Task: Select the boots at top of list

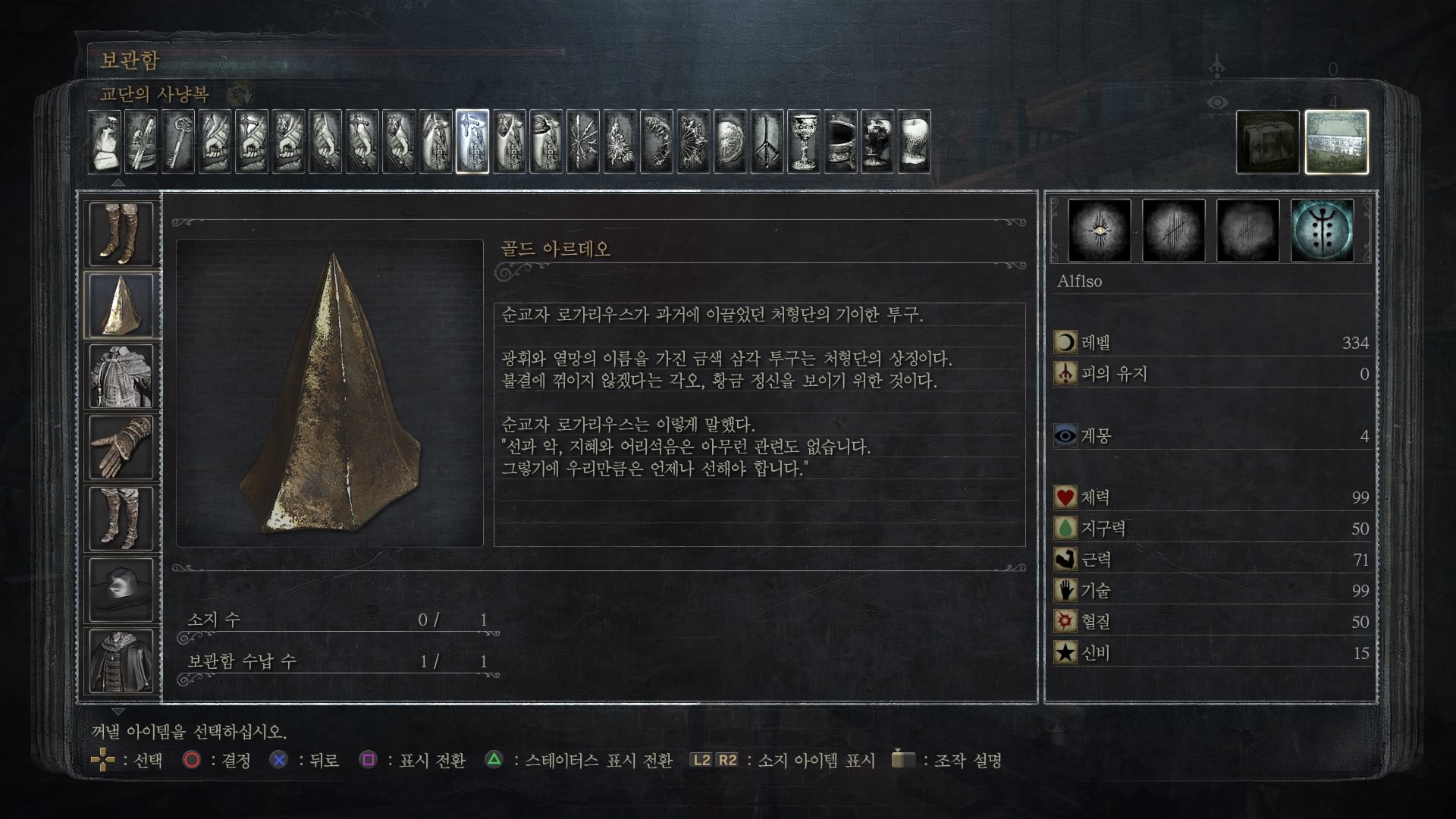Action: tap(121, 234)
